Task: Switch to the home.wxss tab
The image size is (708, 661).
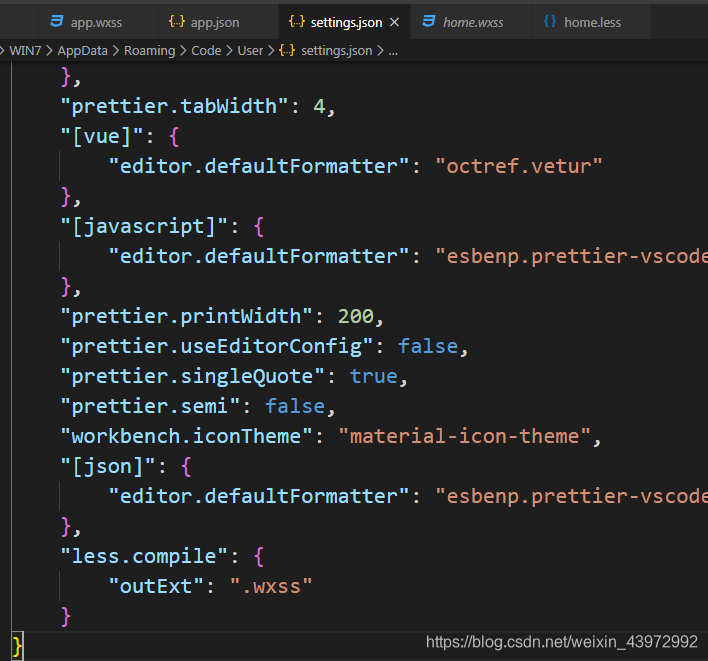Action: (471, 22)
